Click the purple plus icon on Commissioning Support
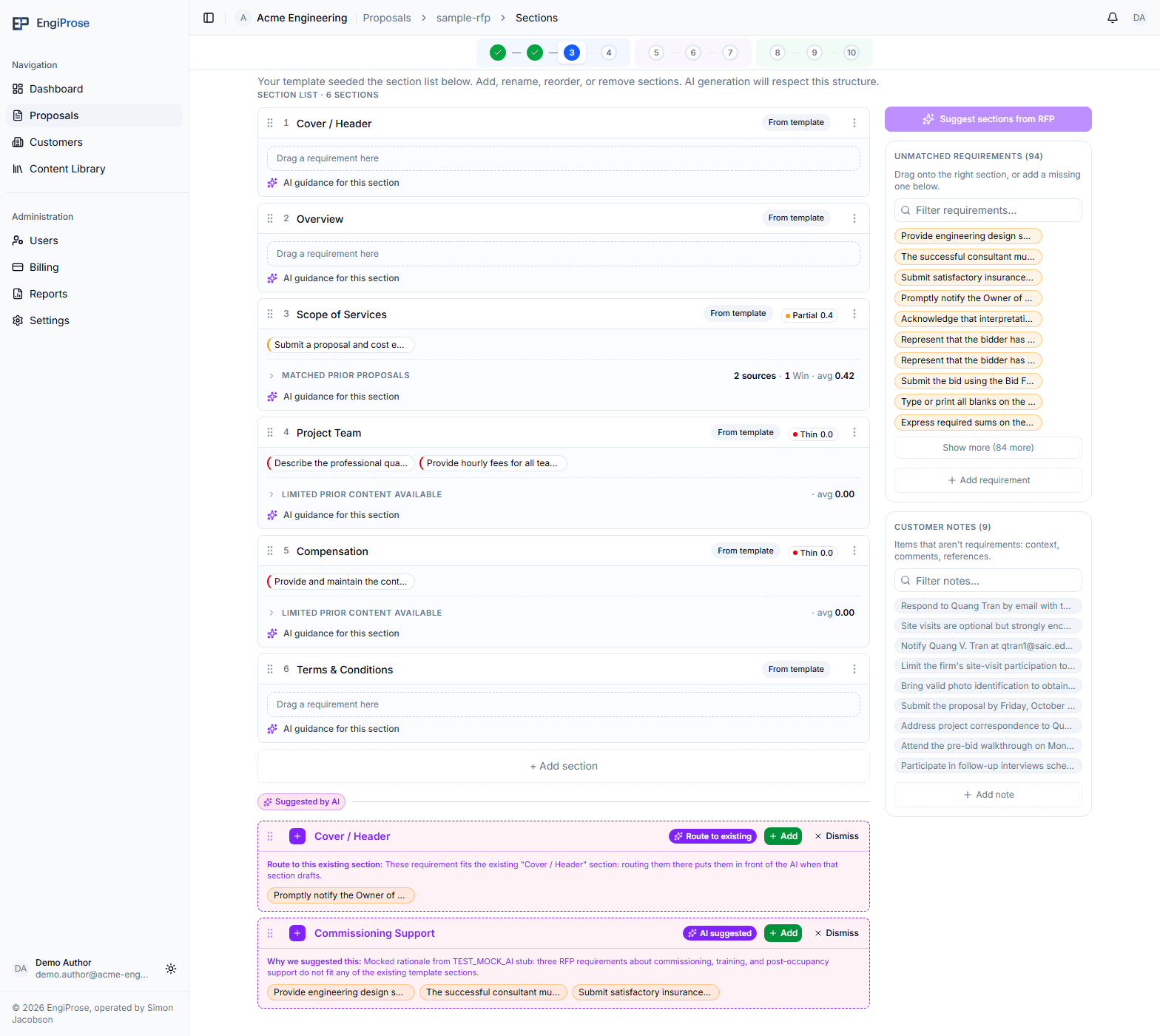 click(x=297, y=933)
